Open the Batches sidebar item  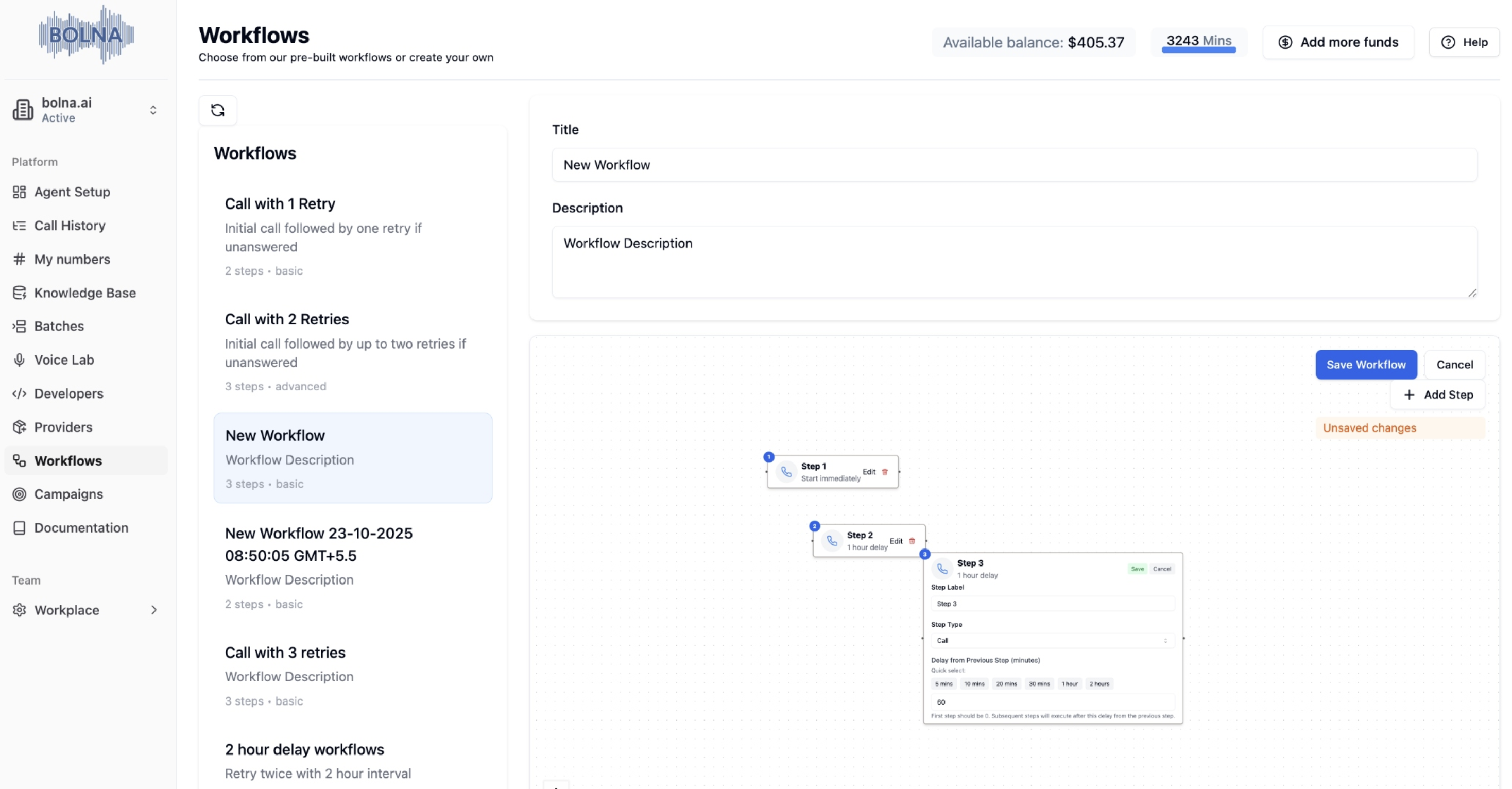pos(59,327)
